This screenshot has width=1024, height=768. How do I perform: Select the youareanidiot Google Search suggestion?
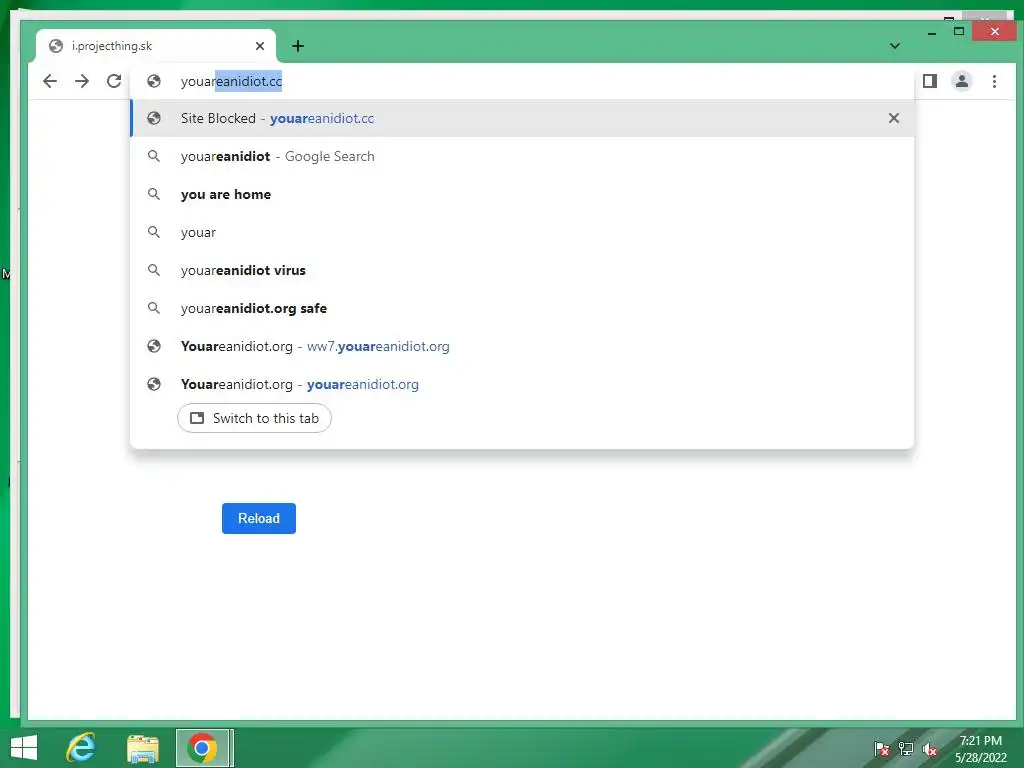(522, 156)
